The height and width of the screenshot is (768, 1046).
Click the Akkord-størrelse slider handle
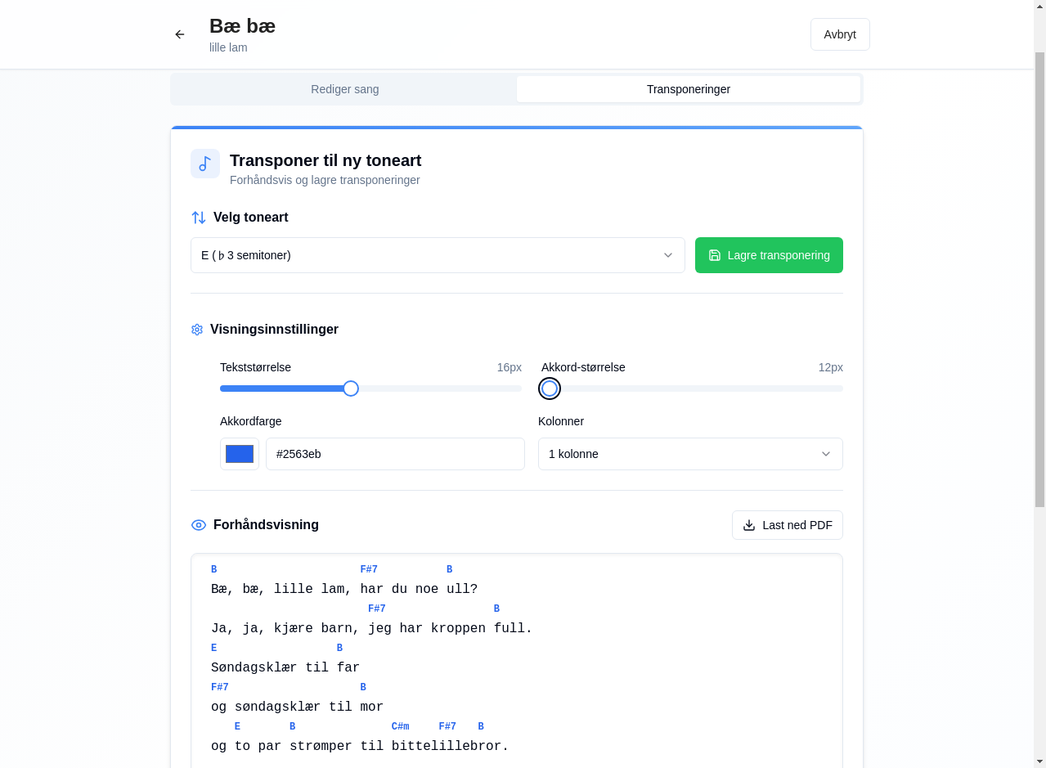point(550,389)
